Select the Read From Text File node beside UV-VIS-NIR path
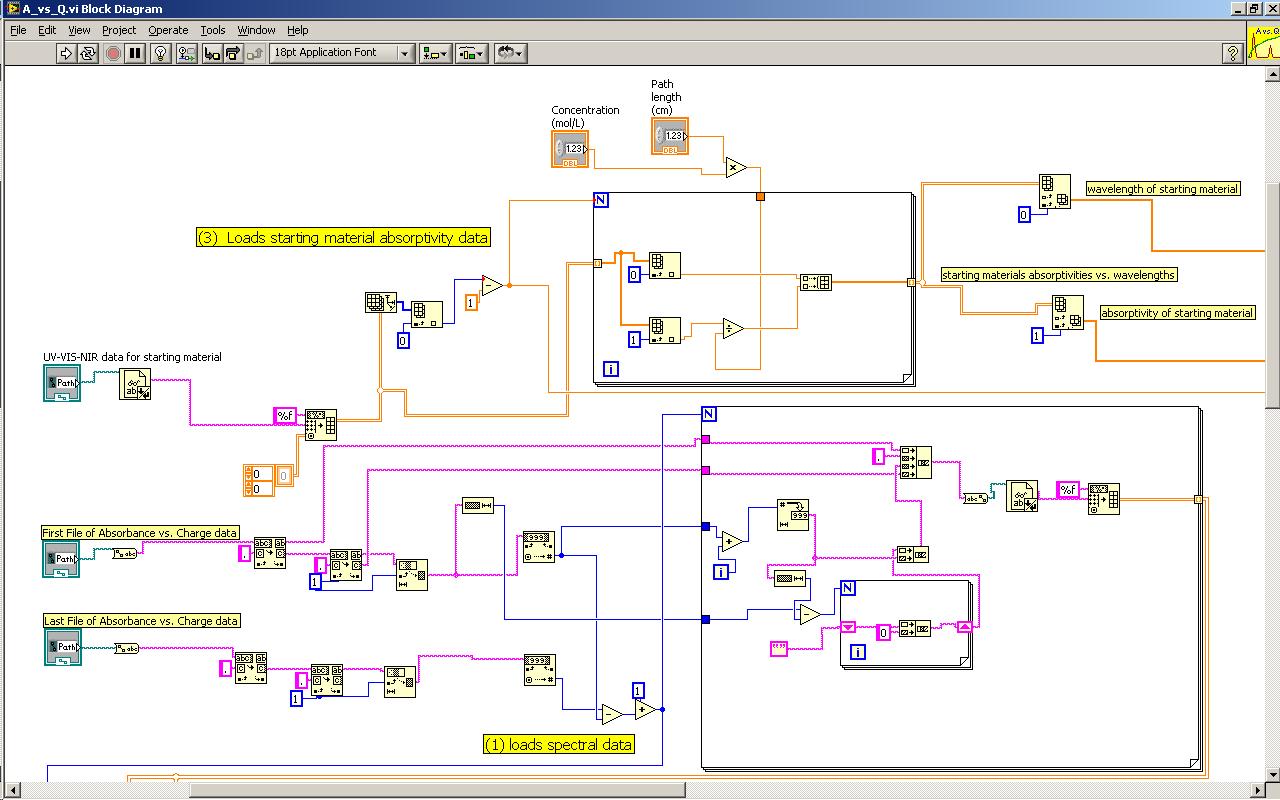 click(x=135, y=384)
